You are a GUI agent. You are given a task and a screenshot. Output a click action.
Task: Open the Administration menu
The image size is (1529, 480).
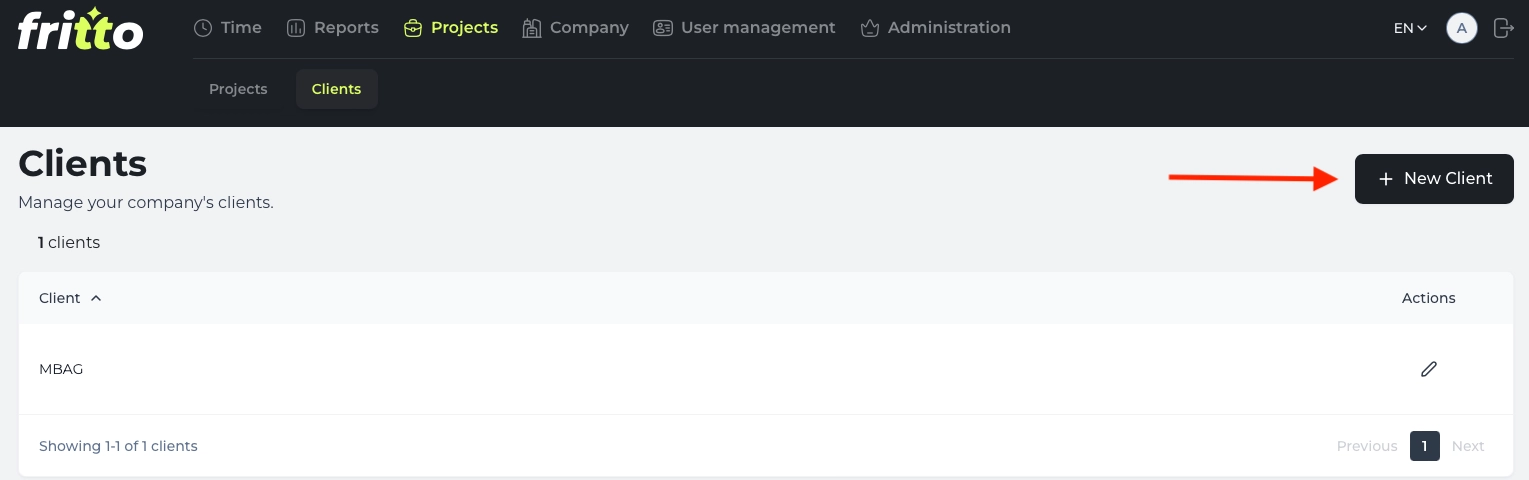(x=936, y=28)
